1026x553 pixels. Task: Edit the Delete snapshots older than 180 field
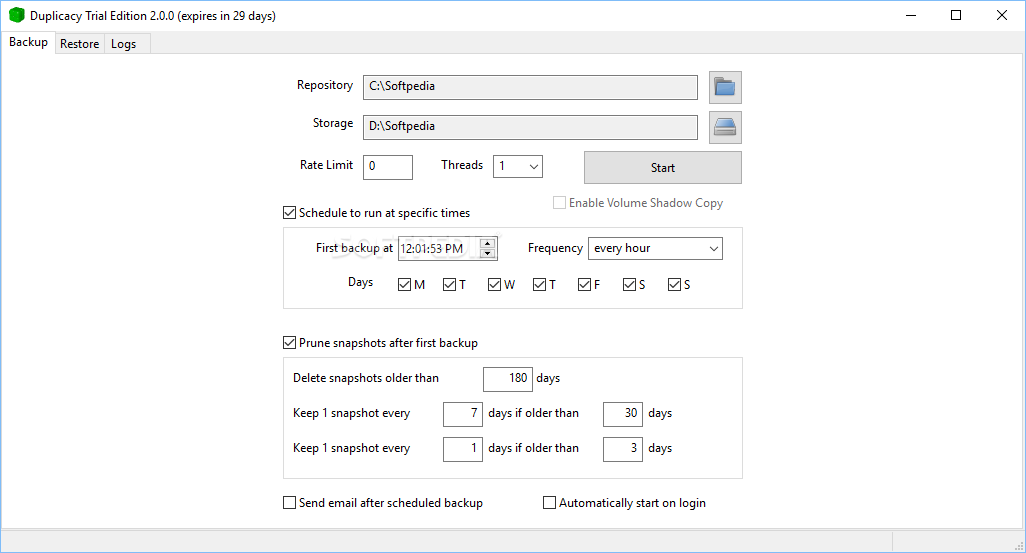point(508,379)
